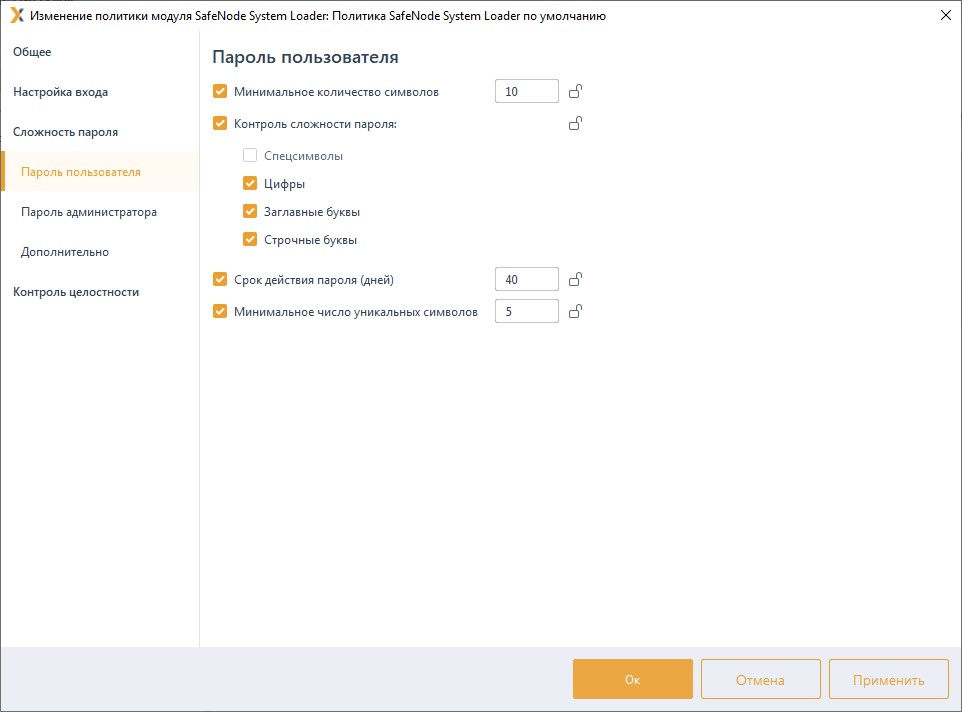Viewport: 962px width, 712px height.
Task: Click lock icon next to minimum character count
Action: (x=575, y=92)
